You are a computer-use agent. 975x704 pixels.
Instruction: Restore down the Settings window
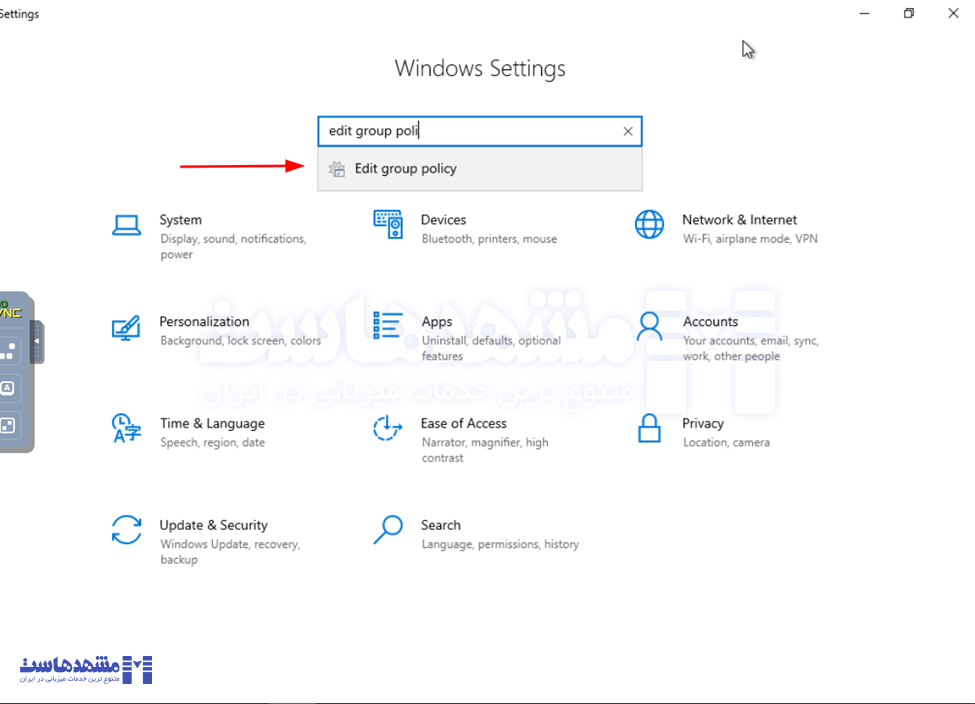pos(908,14)
